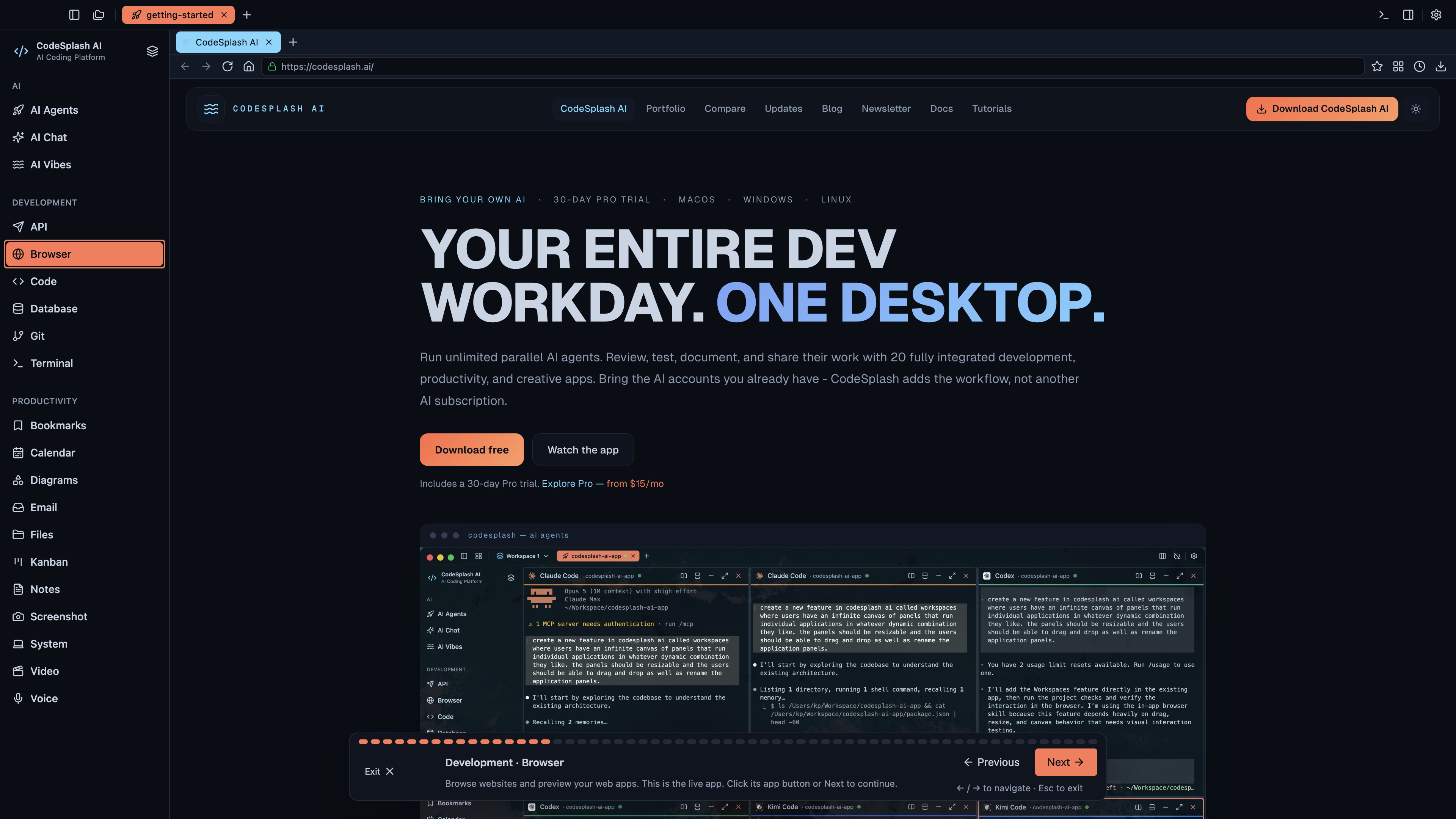This screenshot has height=819, width=1456.
Task: Open the Portfolio nav item
Action: [x=665, y=108]
